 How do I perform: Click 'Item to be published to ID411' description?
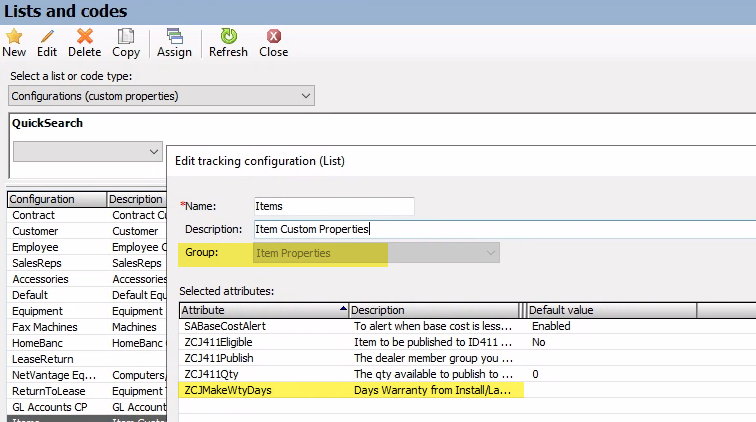click(433, 342)
